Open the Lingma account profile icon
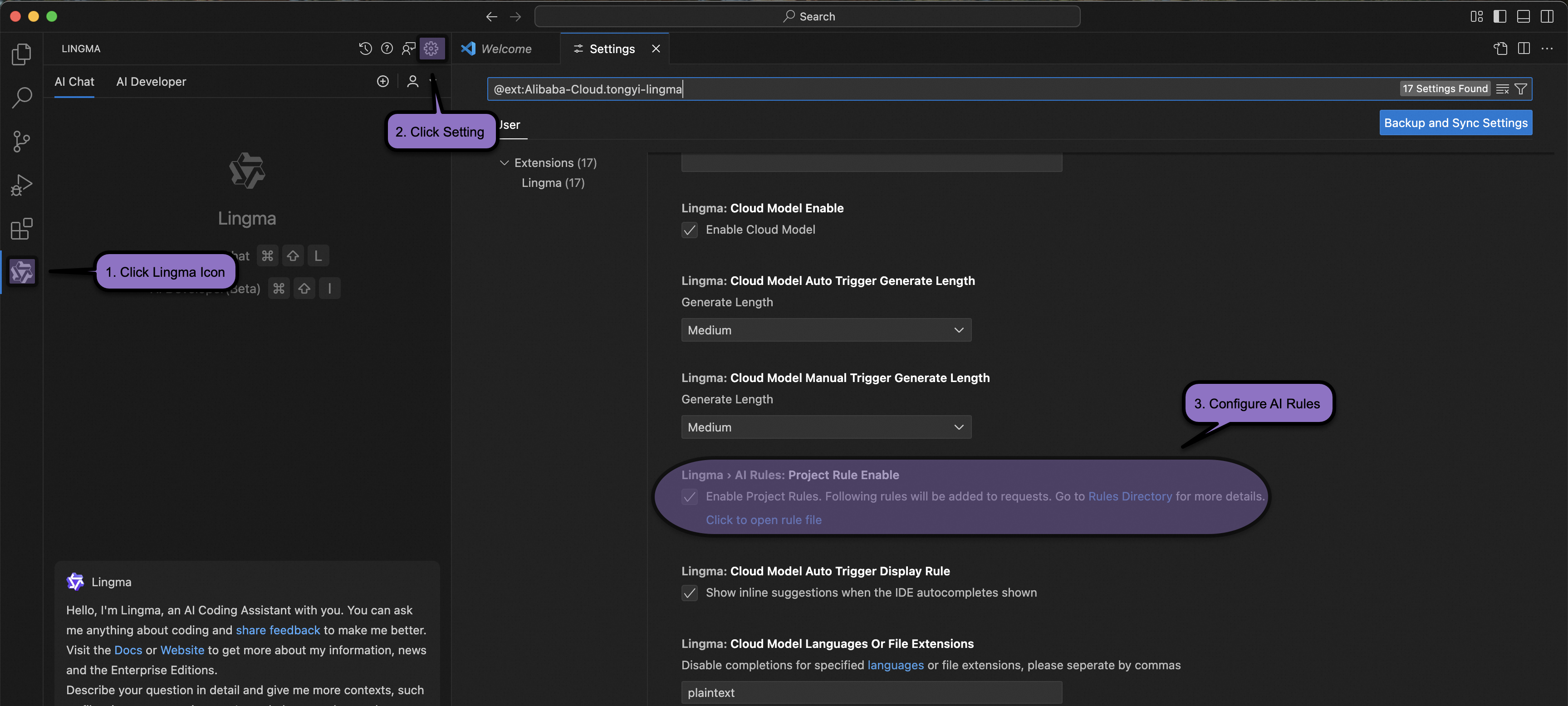 click(413, 82)
